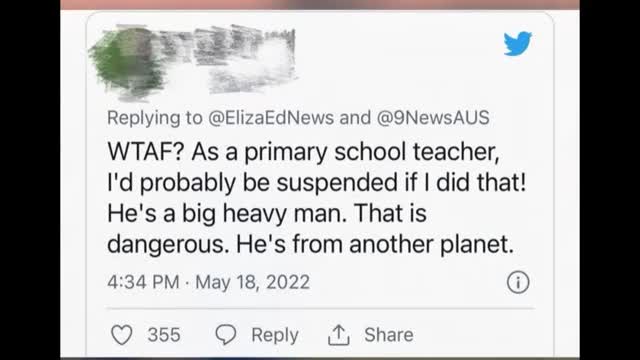Click the 'I'd probably be suspended' line
Viewport: 640px width, 360px height.
pyautogui.click(x=316, y=183)
